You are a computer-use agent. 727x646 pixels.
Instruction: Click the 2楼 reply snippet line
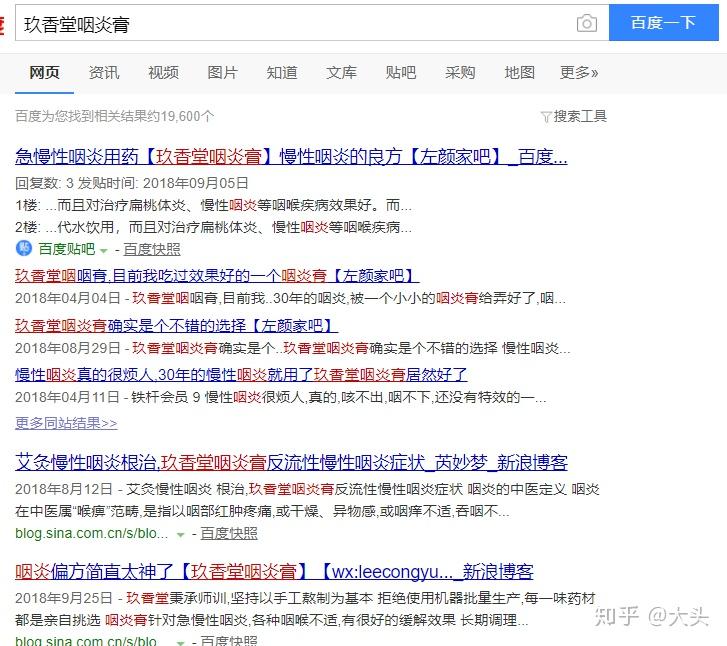pos(213,227)
